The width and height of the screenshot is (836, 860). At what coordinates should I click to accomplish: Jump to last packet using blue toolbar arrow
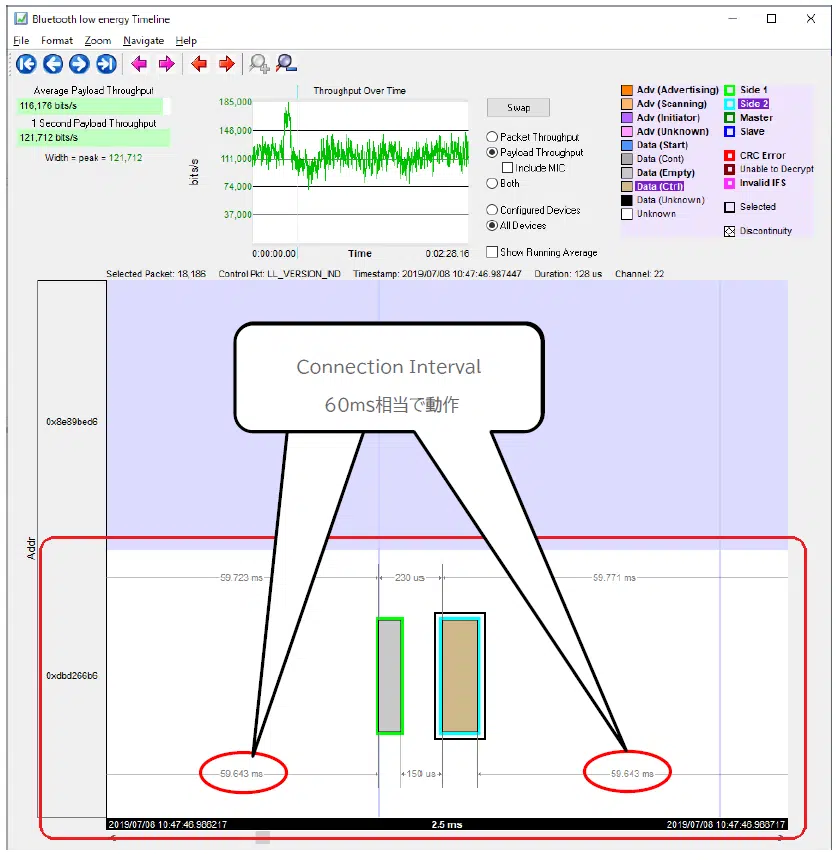point(107,64)
